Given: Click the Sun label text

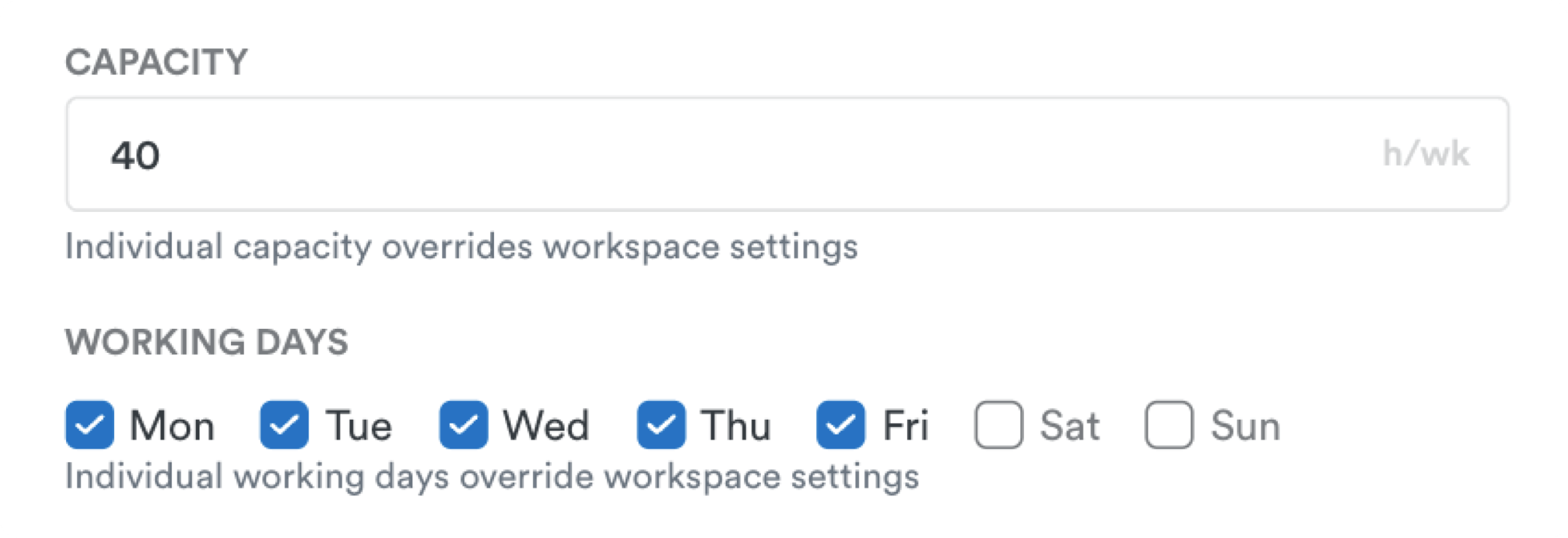Looking at the screenshot, I should [x=1245, y=425].
